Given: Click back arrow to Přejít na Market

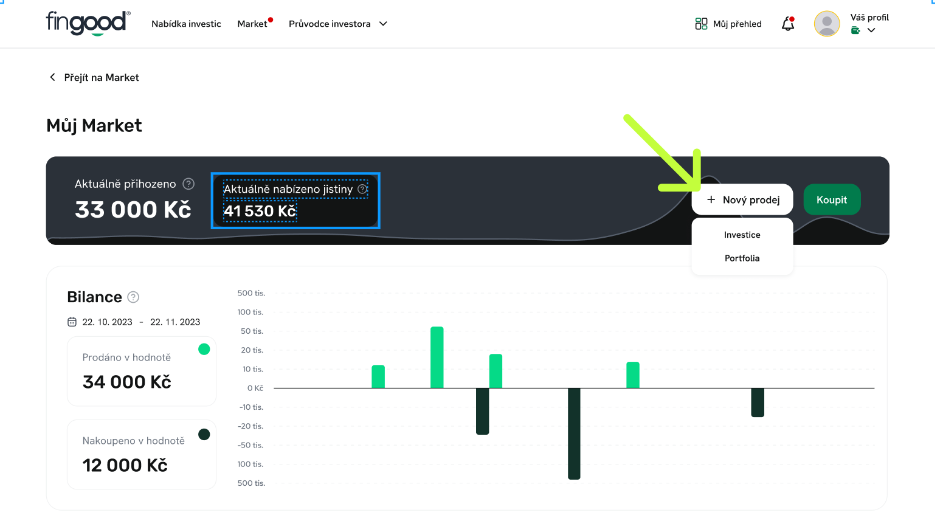Looking at the screenshot, I should (53, 77).
